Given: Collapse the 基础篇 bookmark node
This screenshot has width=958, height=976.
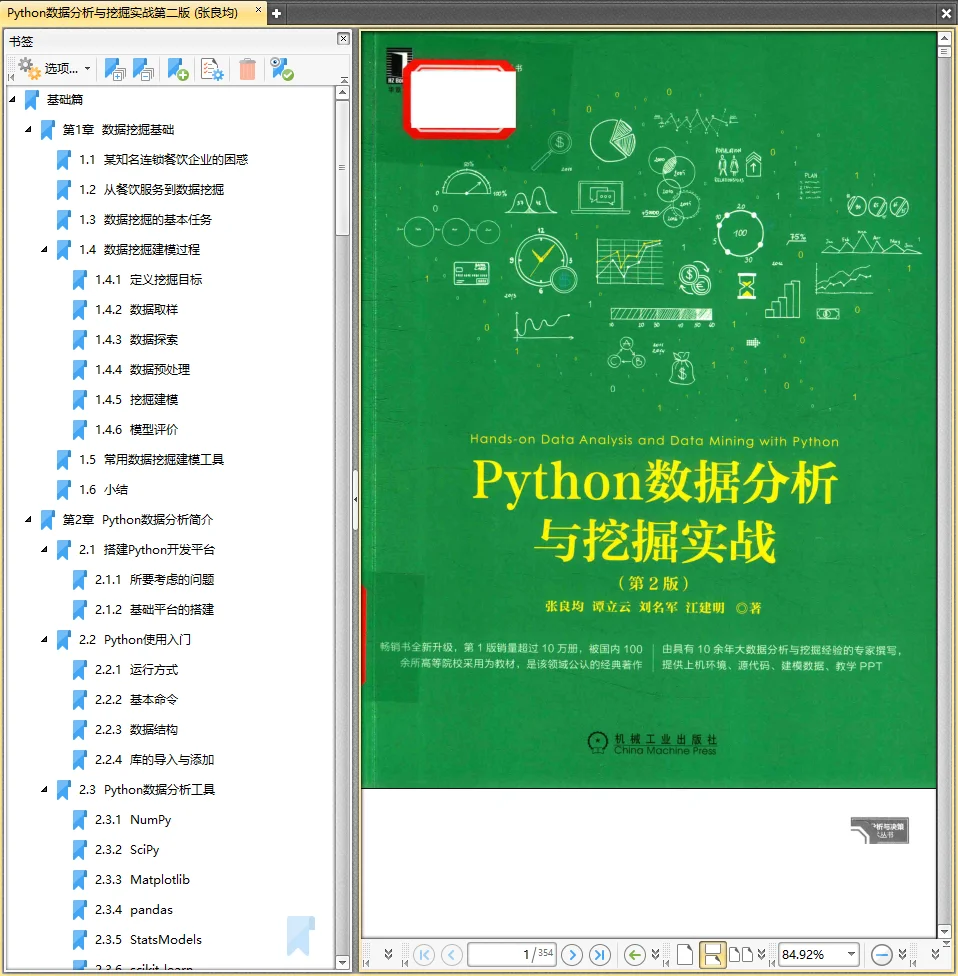Looking at the screenshot, I should tap(12, 100).
